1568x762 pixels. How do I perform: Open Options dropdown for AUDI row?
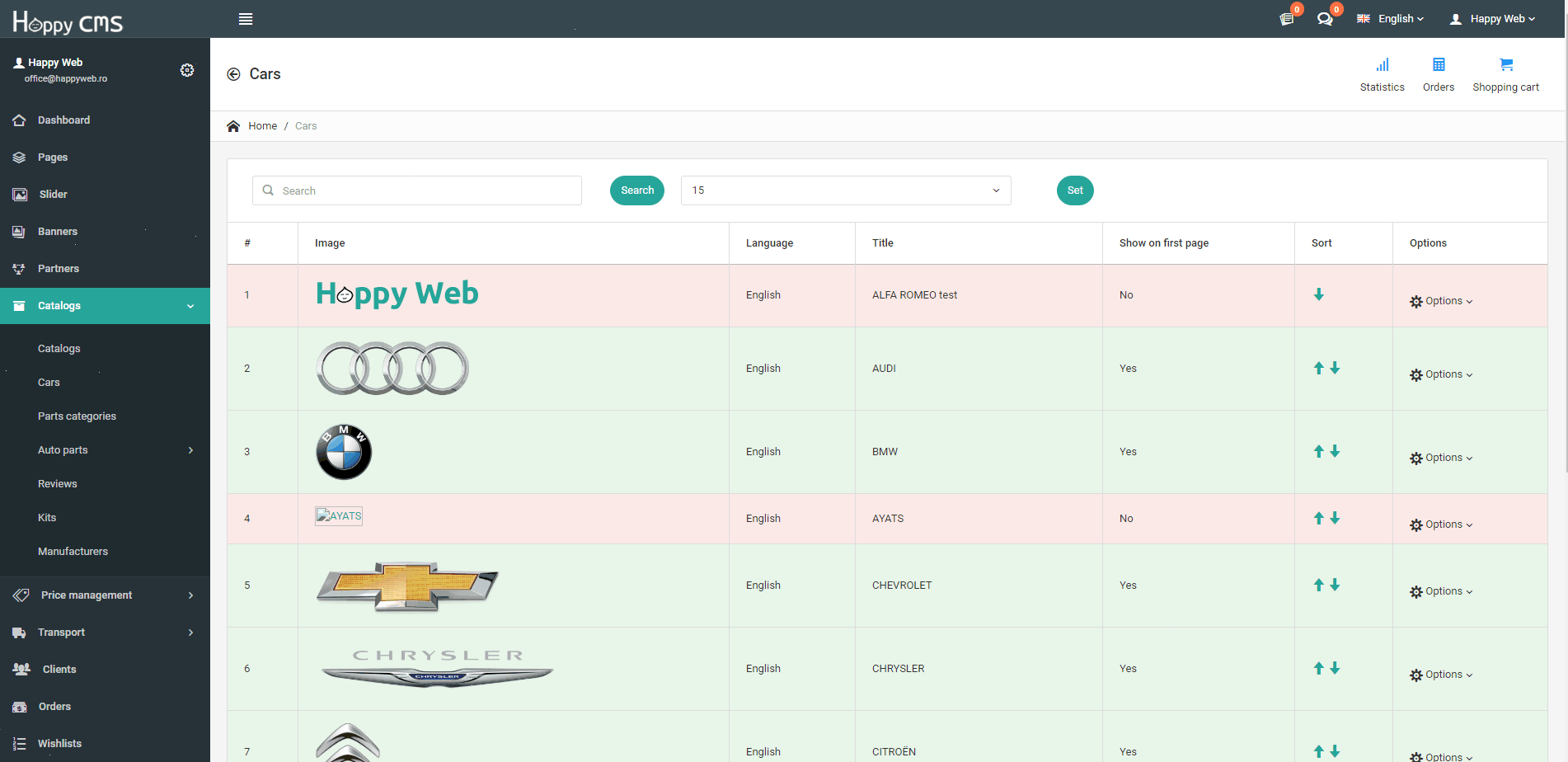point(1441,374)
